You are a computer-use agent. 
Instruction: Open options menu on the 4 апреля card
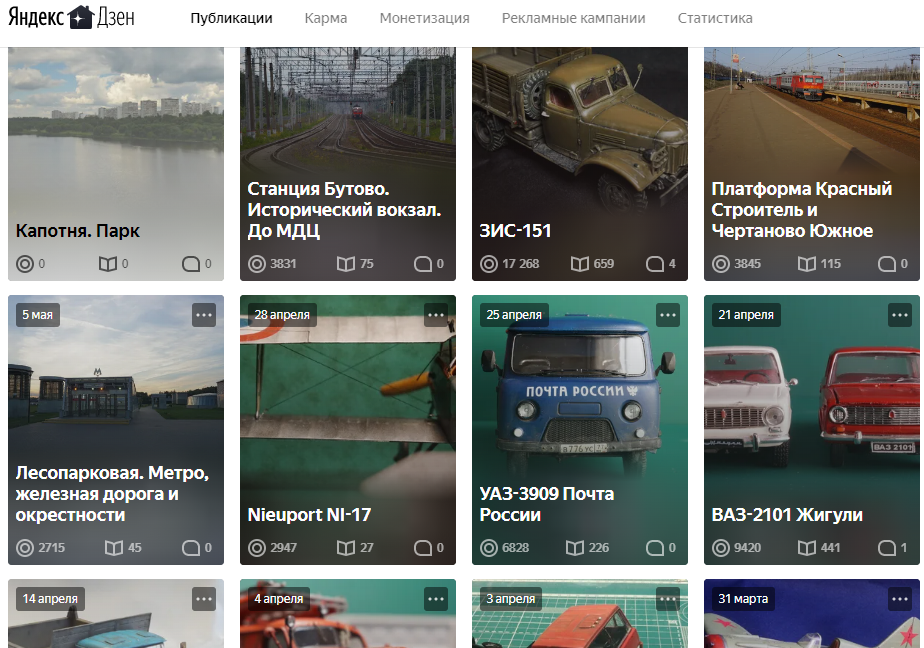436,599
